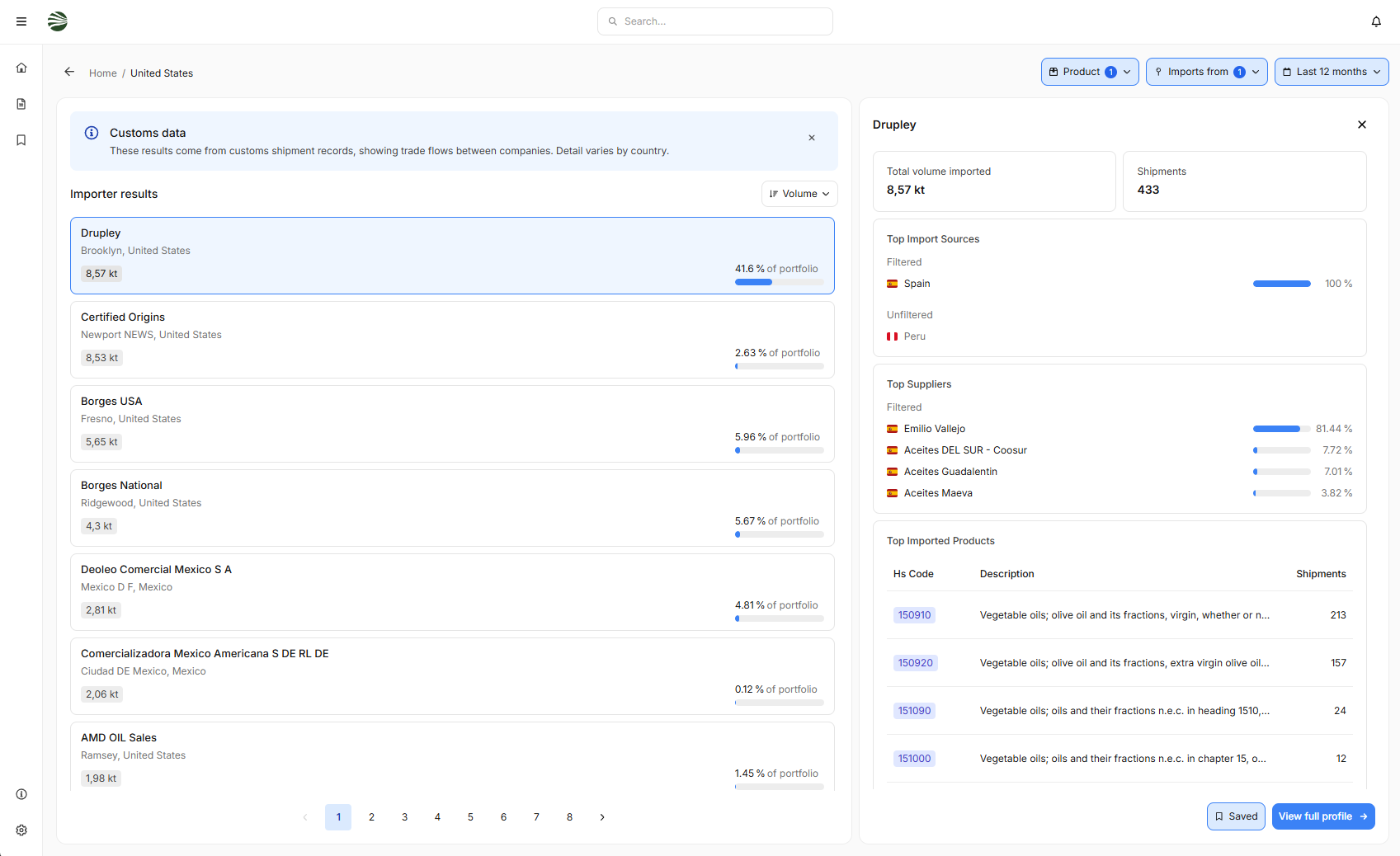Screen dimensions: 1400x856
Task: Click supplier Aceites Maeva
Action: 938,493
